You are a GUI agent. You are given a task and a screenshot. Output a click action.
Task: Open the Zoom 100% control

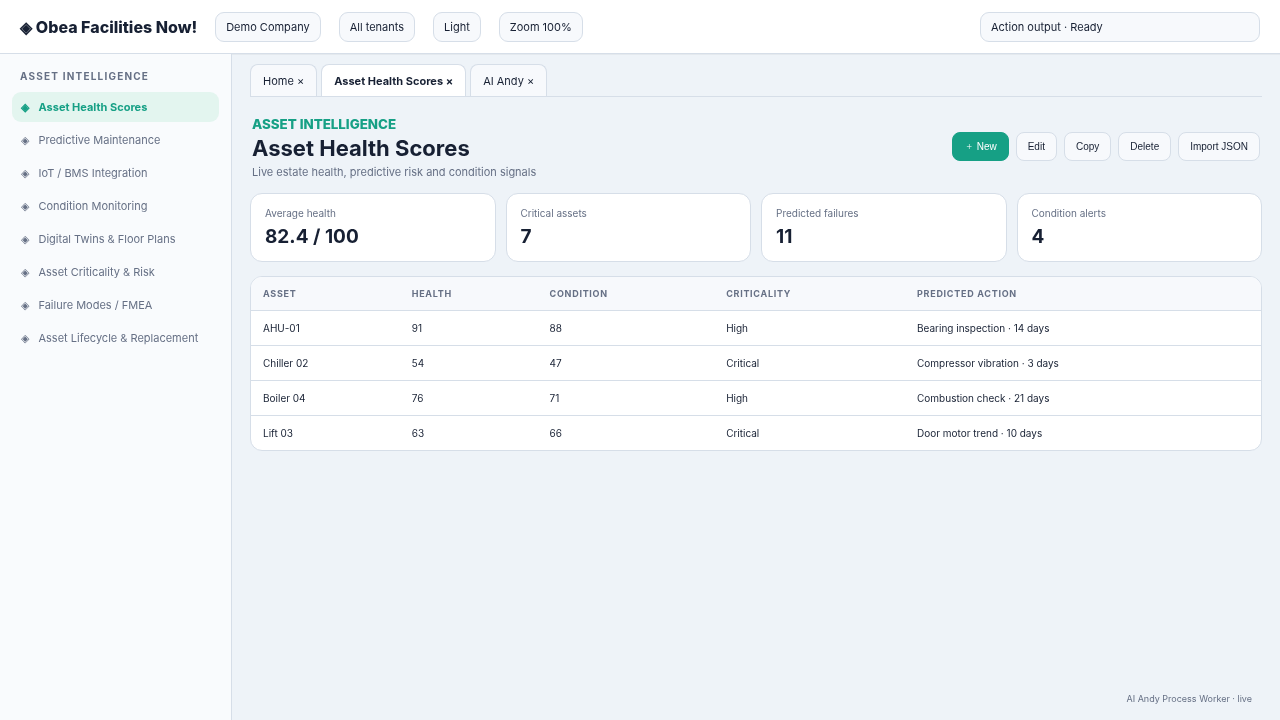click(x=541, y=27)
